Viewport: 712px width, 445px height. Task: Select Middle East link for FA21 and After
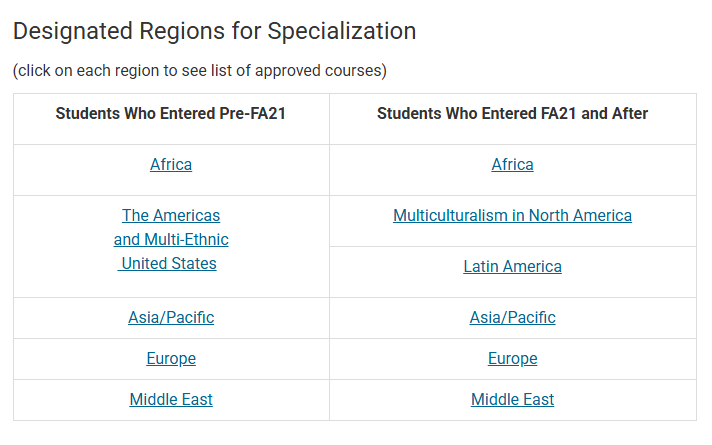pos(512,400)
